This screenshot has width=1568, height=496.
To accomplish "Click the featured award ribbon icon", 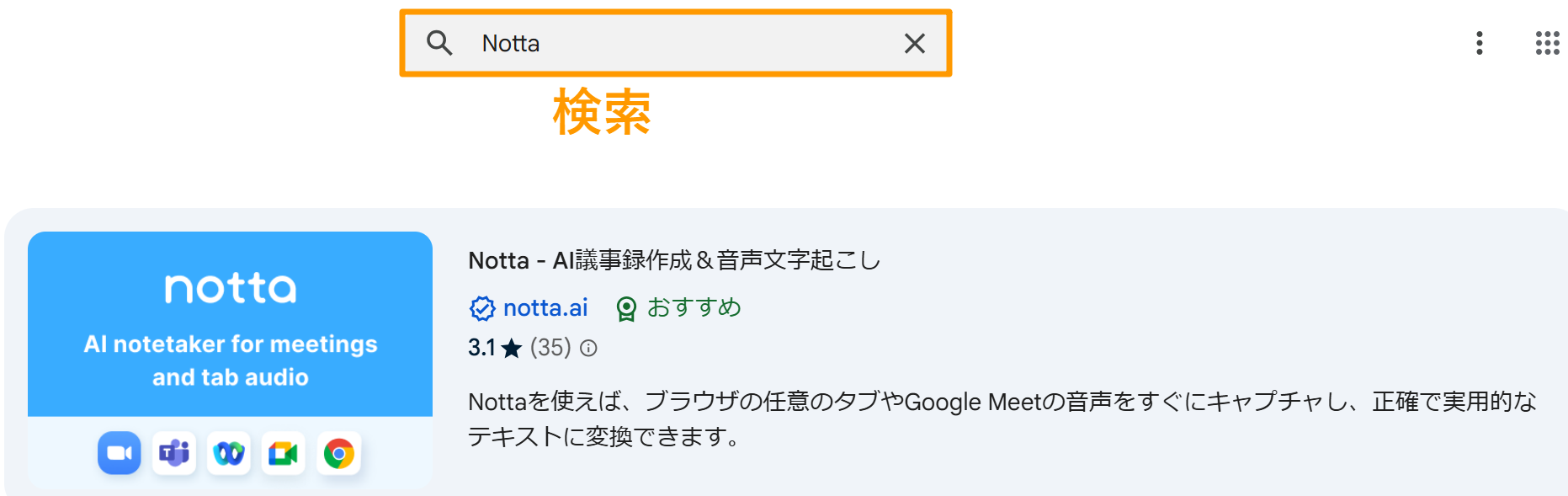I will (626, 309).
